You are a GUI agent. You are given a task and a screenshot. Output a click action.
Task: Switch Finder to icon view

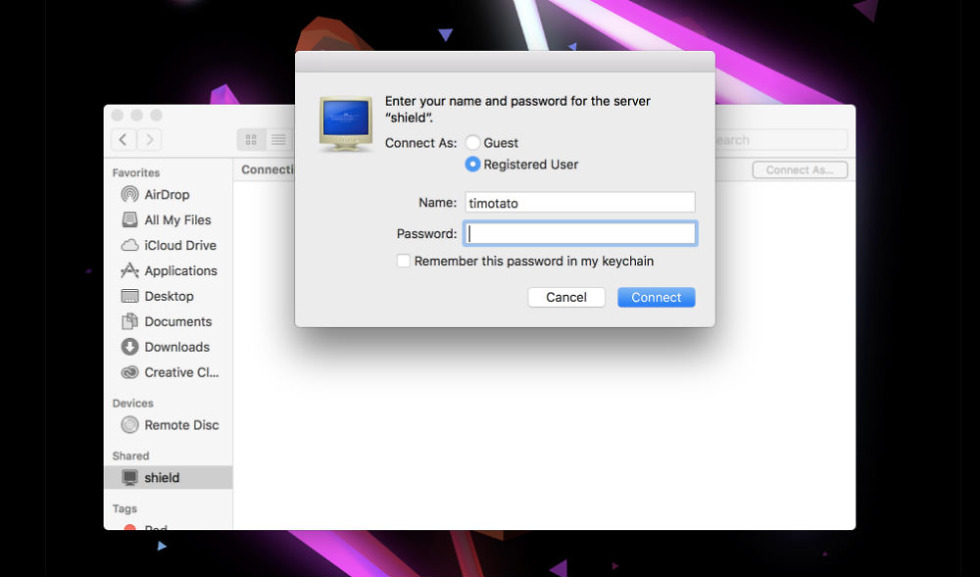[x=251, y=139]
